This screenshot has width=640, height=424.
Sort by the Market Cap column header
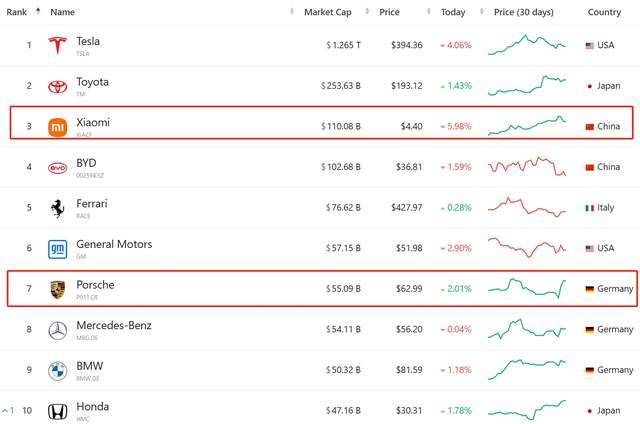[x=327, y=12]
